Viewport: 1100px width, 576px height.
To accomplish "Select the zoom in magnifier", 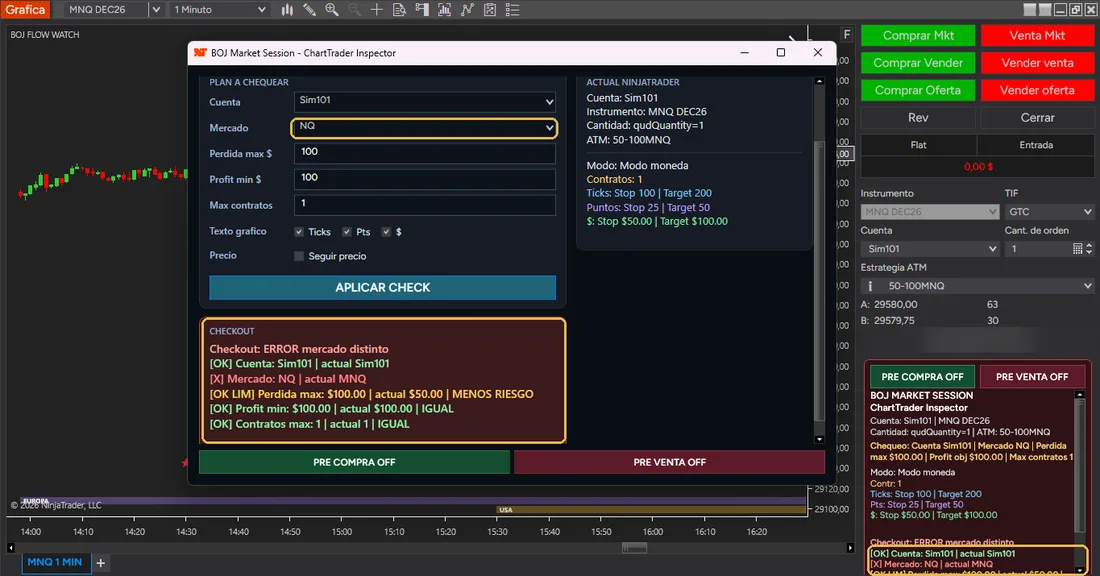I will point(332,10).
